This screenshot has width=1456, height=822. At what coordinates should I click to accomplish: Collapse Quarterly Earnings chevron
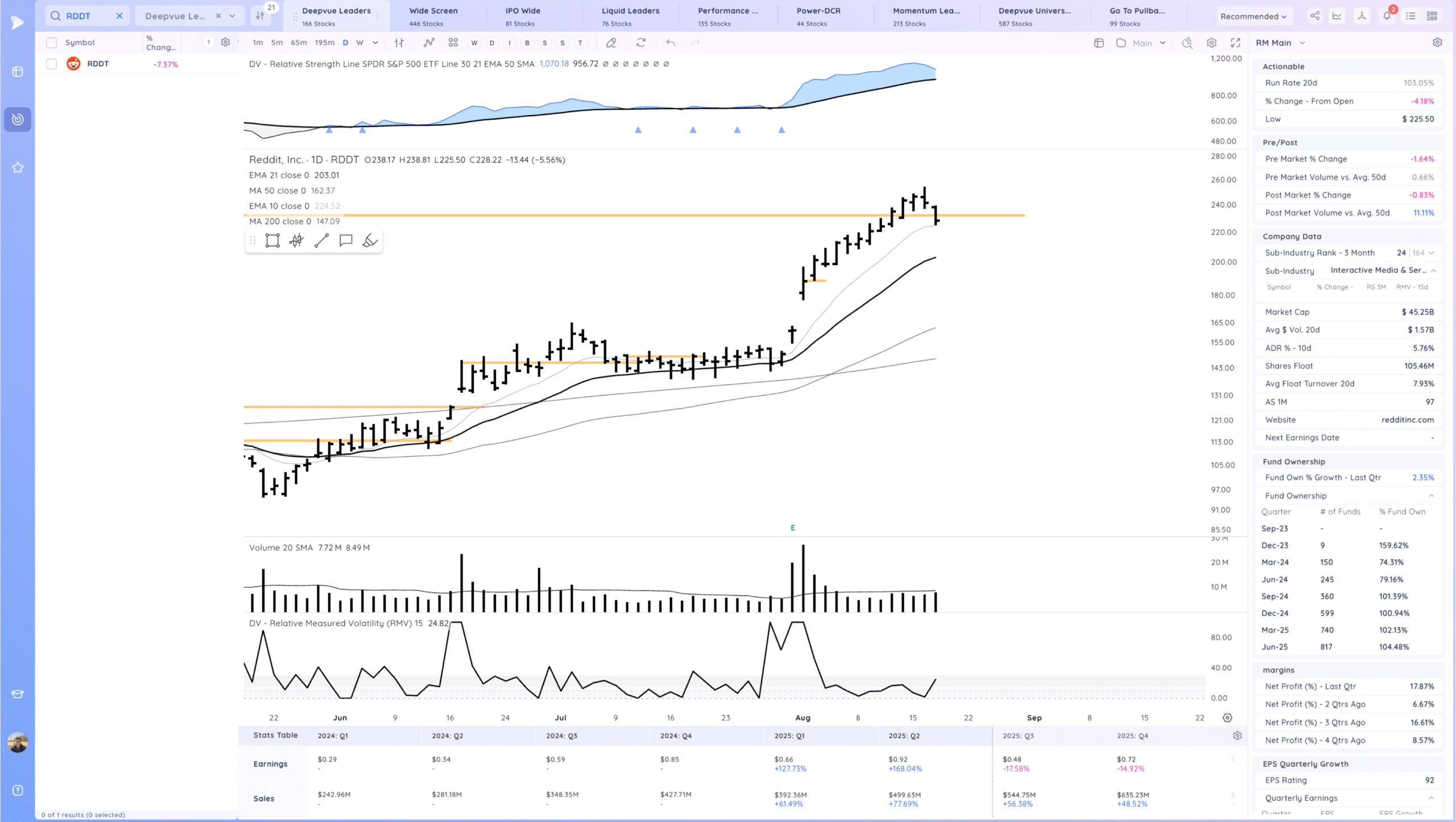[1432, 798]
